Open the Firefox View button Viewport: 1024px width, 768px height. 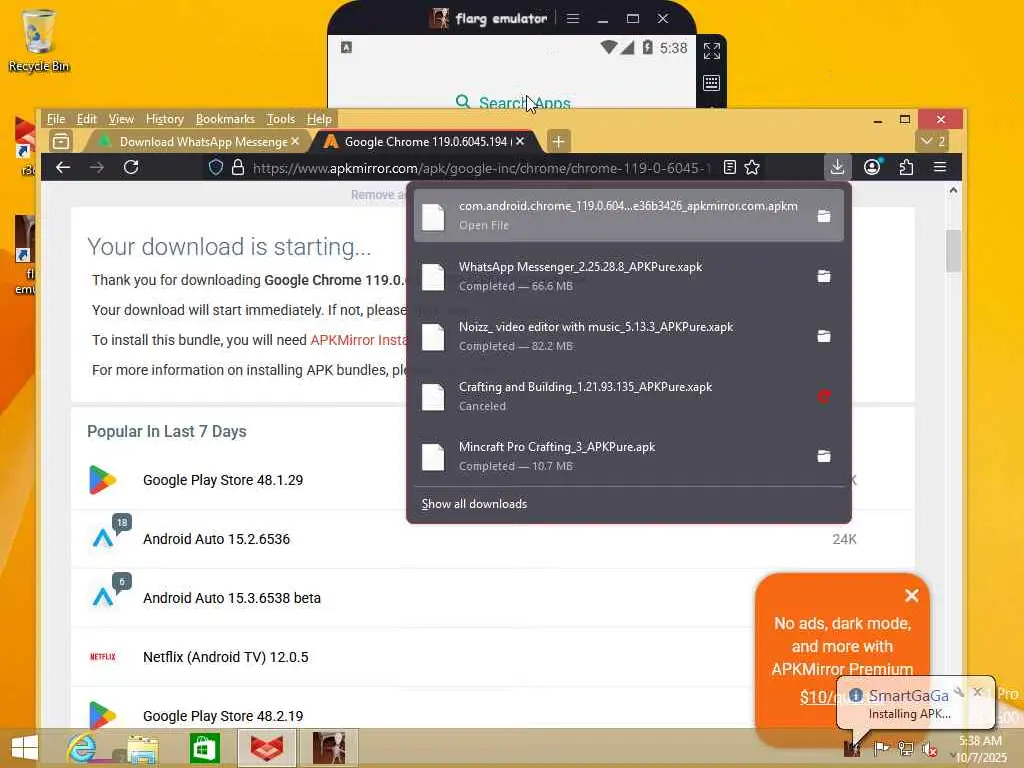click(x=61, y=141)
